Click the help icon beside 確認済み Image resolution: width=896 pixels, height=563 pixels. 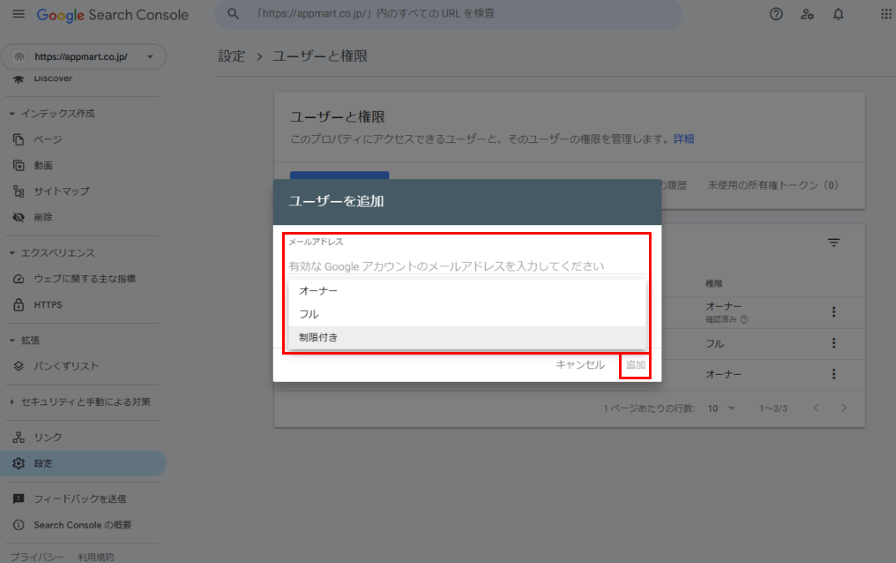[744, 320]
